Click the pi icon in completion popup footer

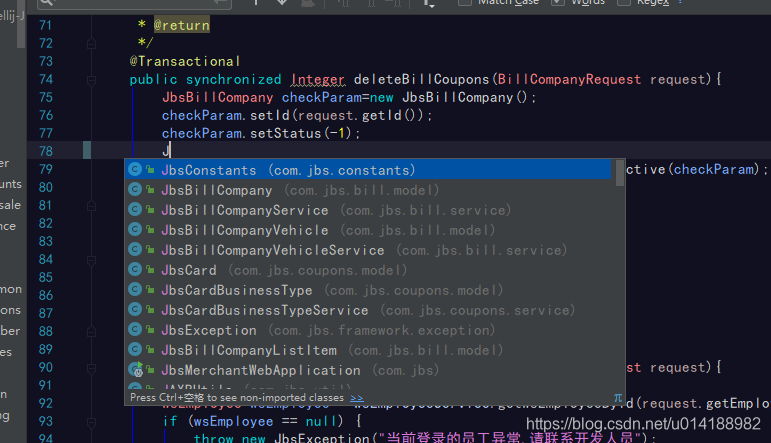[618, 397]
